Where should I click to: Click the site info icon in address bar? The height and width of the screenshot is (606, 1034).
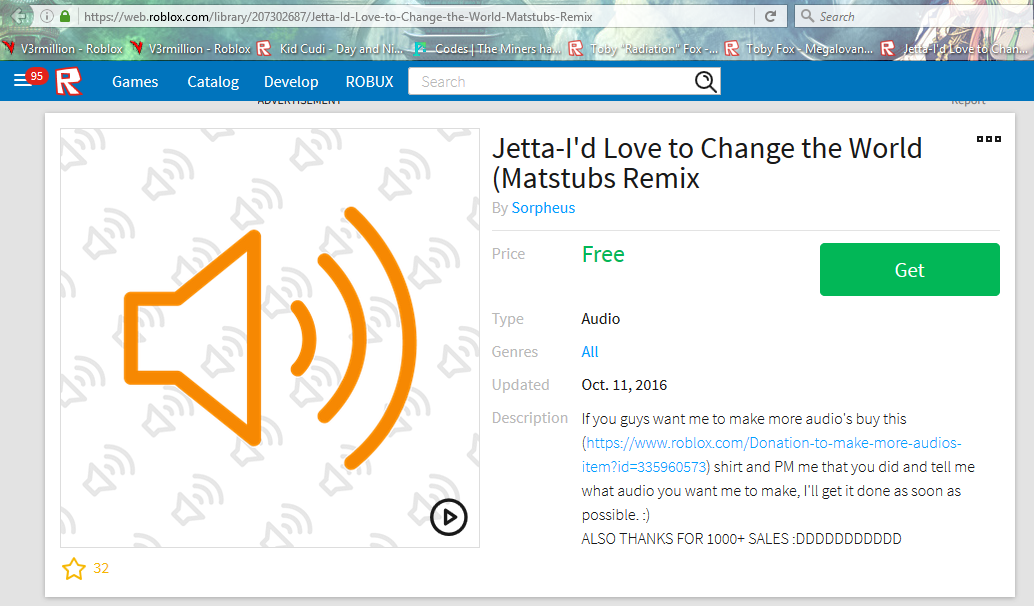coord(47,16)
